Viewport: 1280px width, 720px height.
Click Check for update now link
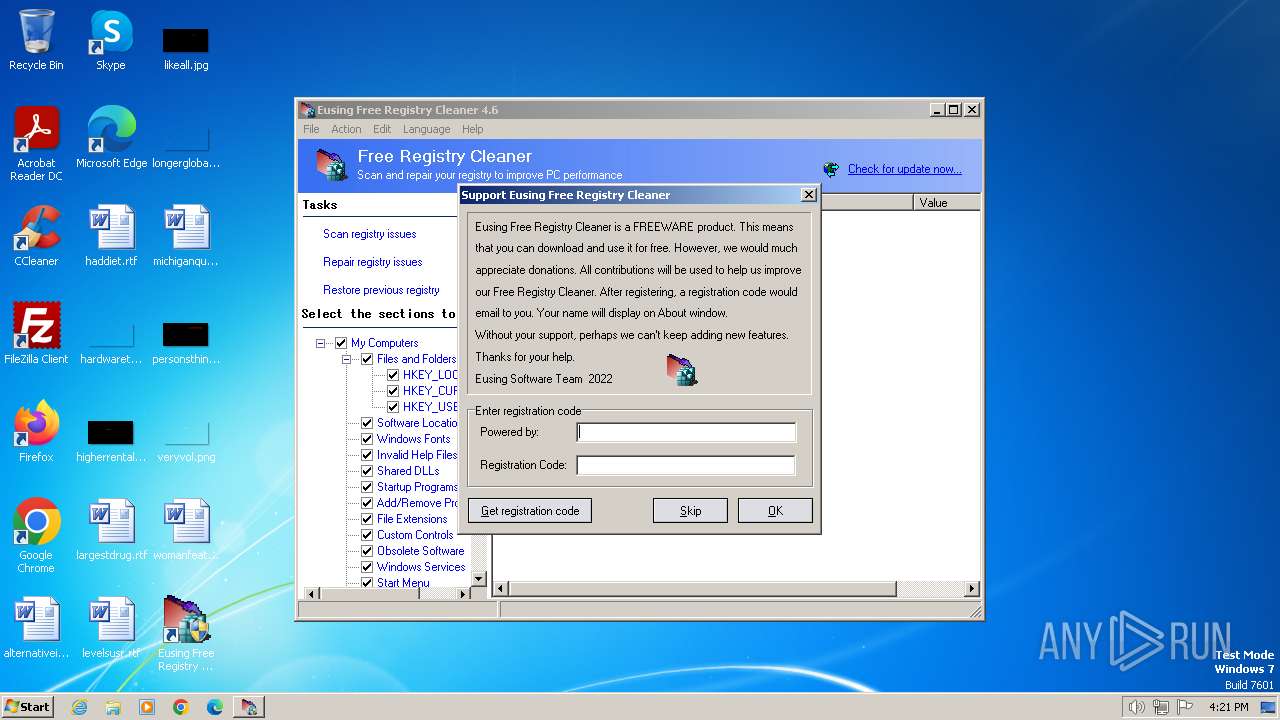point(905,169)
